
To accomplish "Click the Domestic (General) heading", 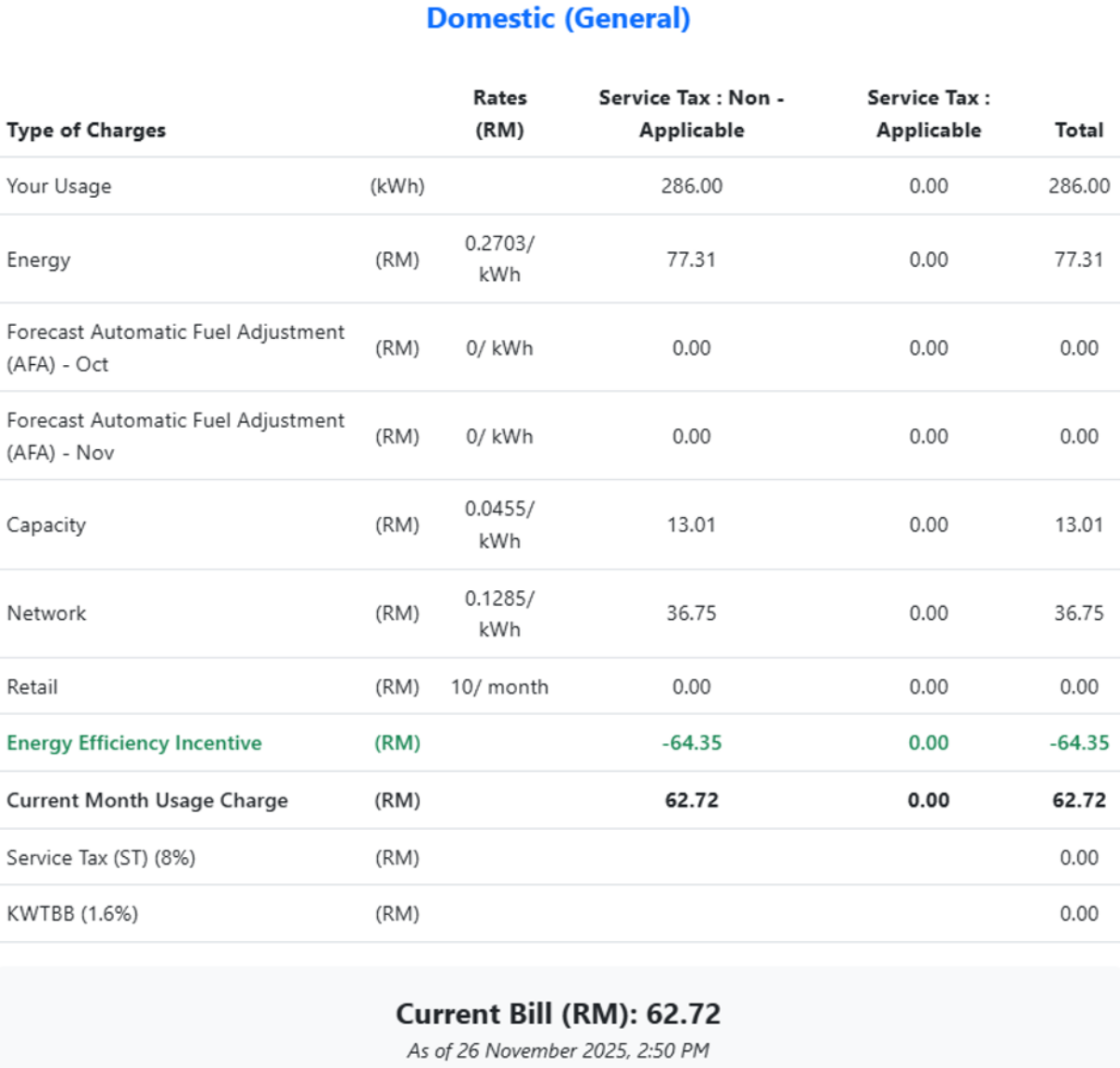I will [x=558, y=19].
